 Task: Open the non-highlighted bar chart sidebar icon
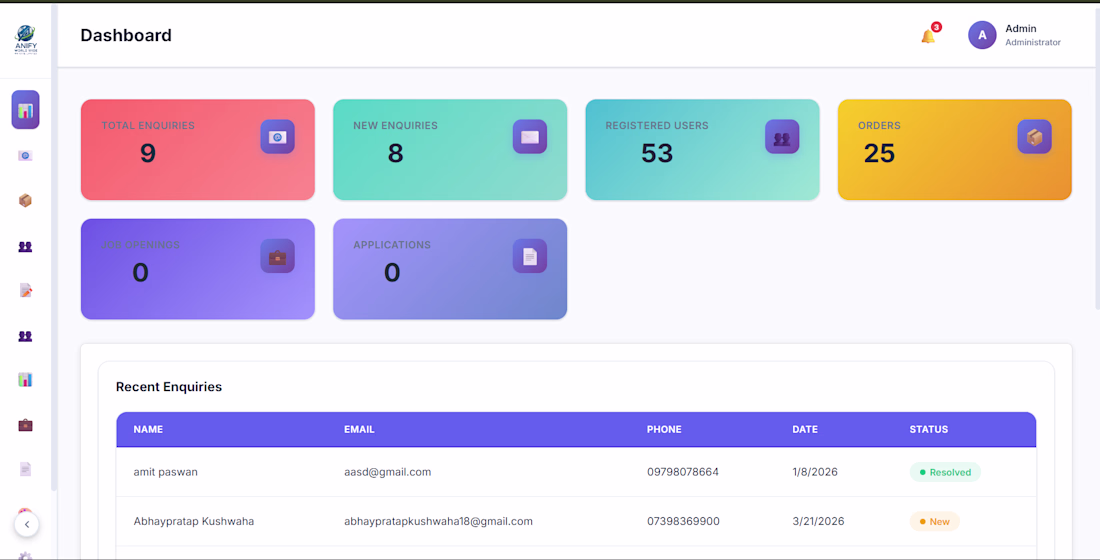point(25,380)
